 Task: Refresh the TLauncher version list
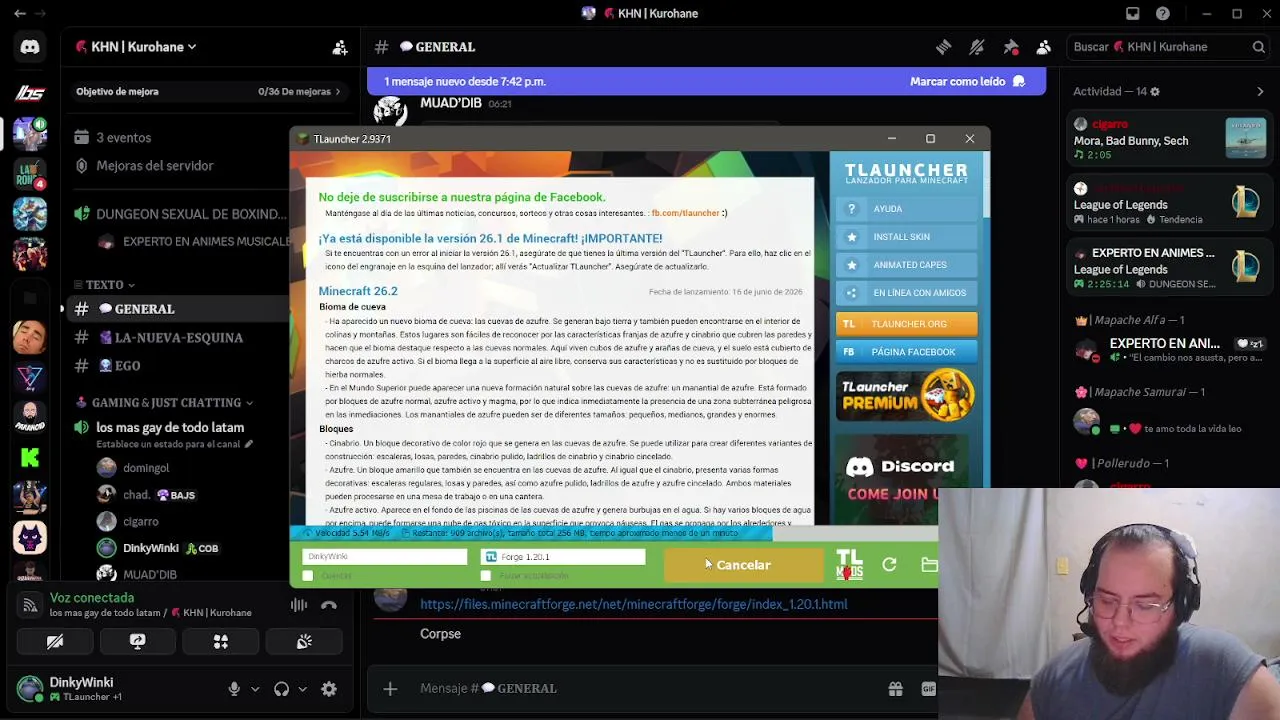[x=889, y=565]
